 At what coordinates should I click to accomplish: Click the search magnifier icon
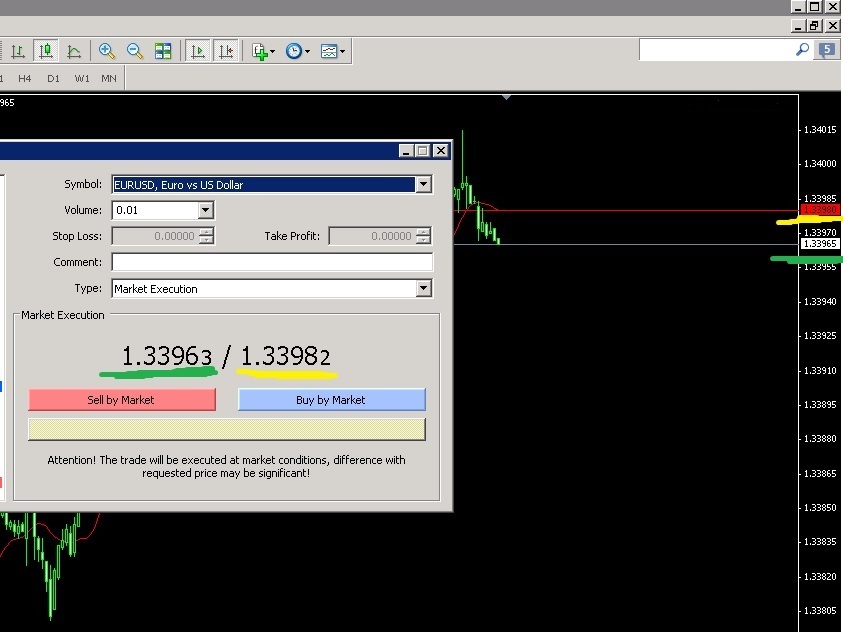802,50
